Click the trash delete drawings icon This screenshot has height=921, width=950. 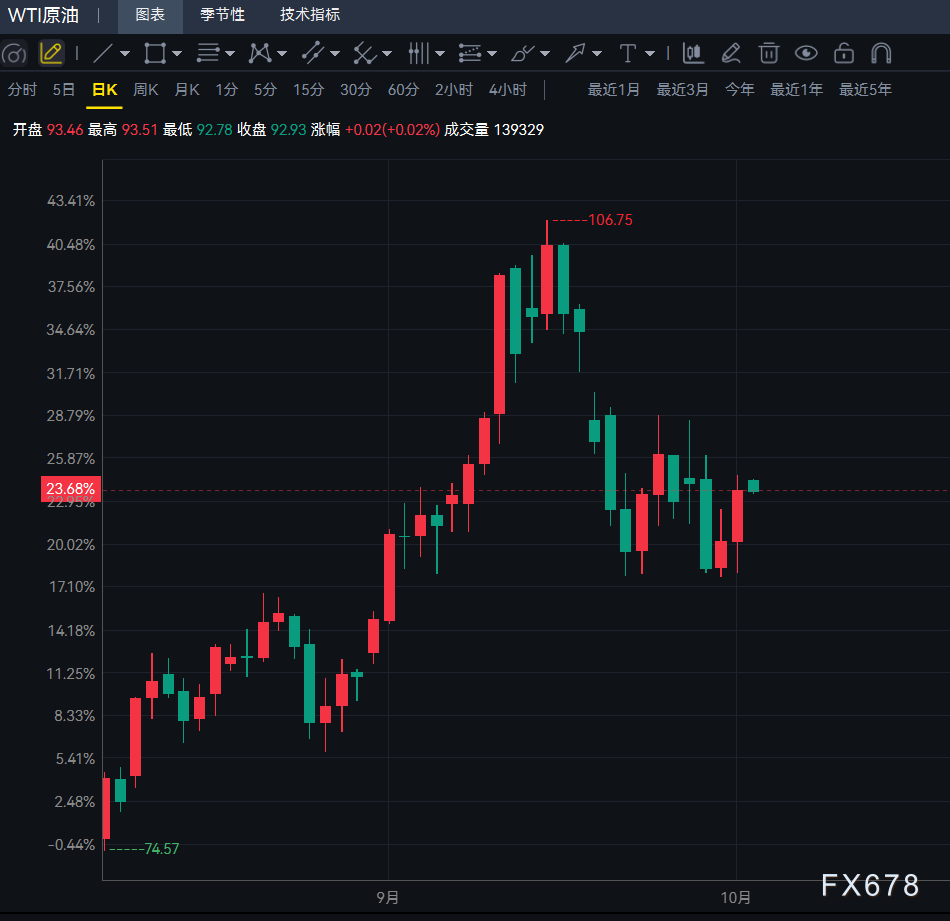(x=768, y=53)
